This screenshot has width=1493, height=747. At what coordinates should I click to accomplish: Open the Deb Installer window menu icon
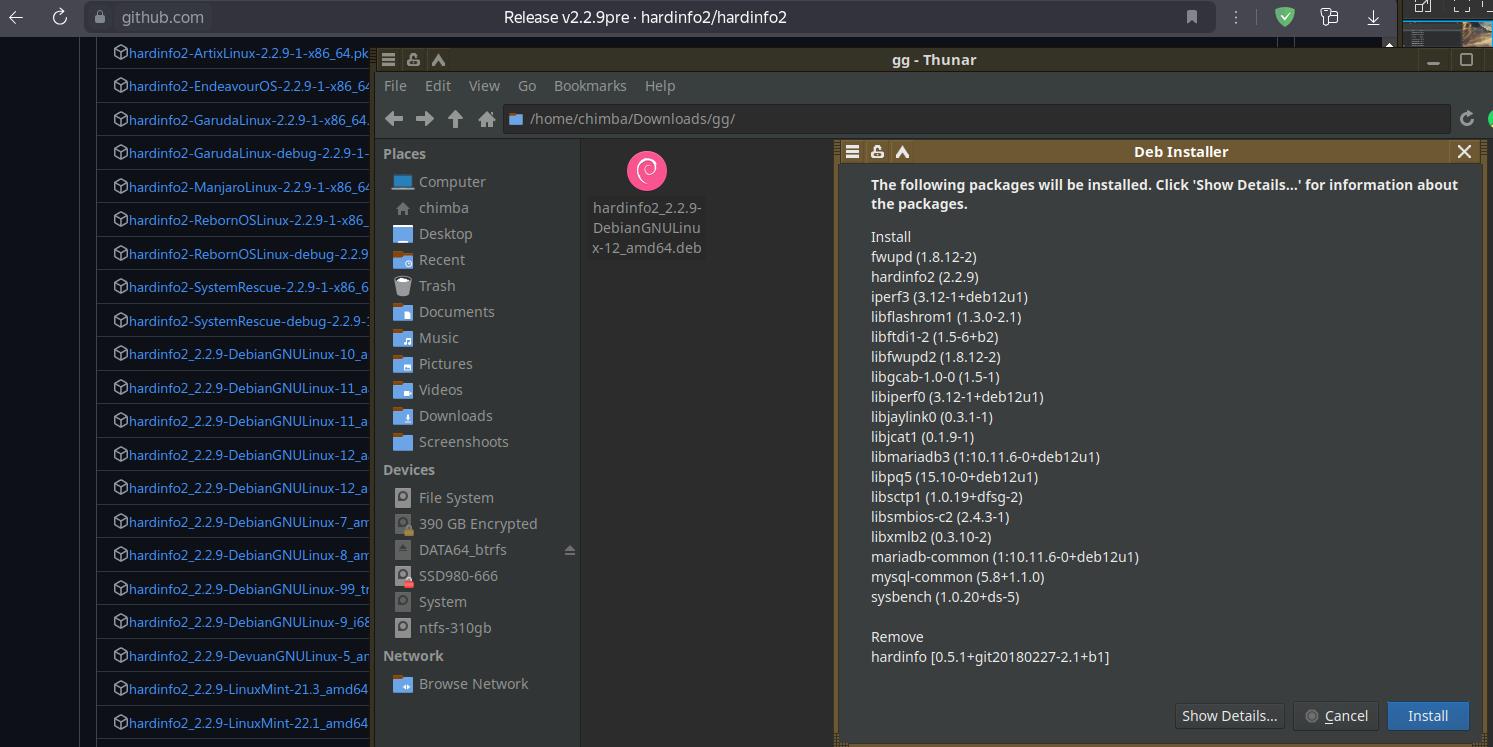853,152
